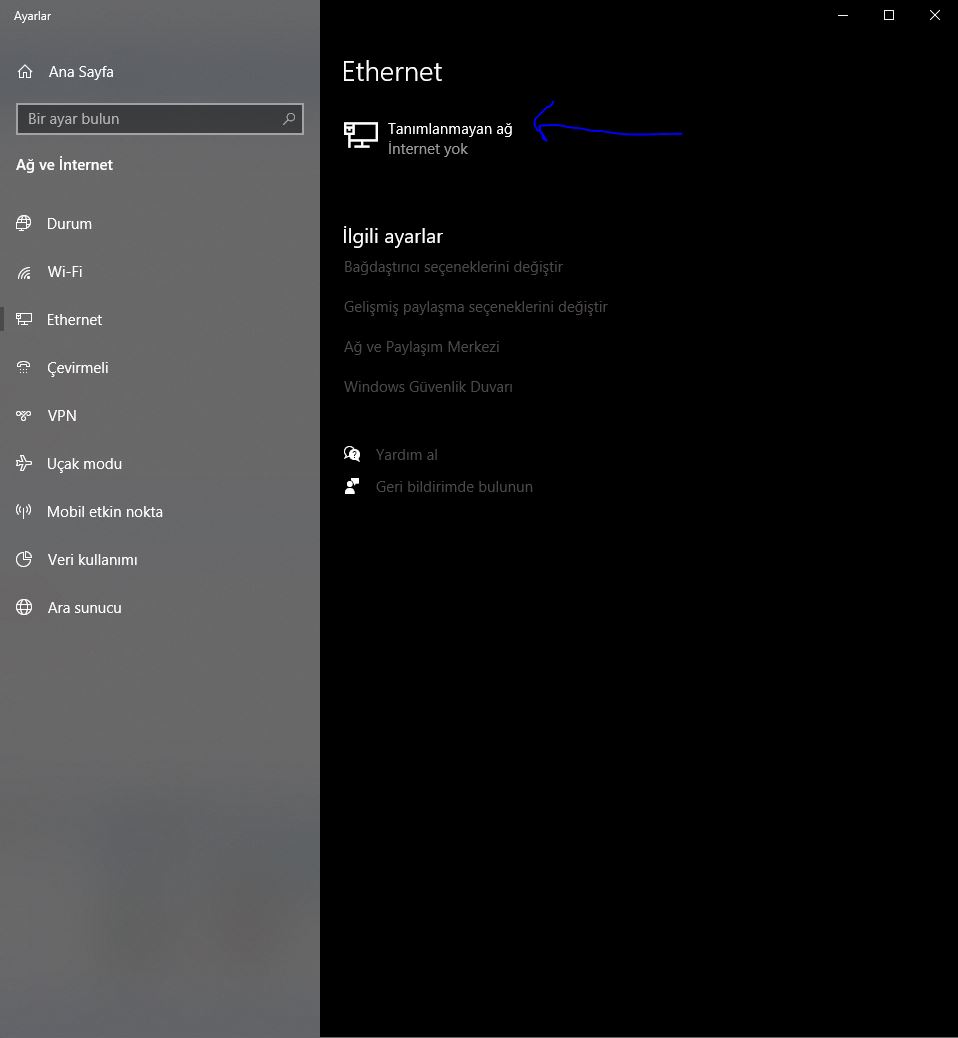This screenshot has height=1038, width=958.
Task: Maximize the Ayarlar window
Action: 889,15
